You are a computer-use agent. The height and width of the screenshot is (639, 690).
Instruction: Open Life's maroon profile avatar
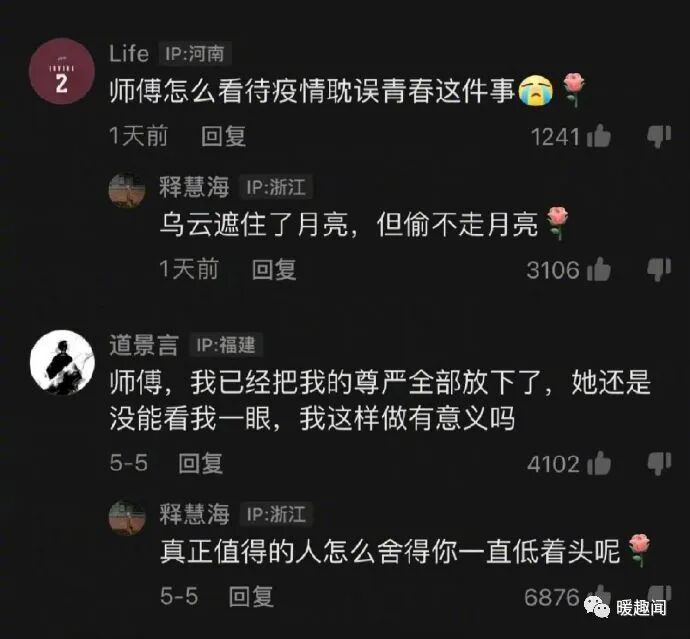click(x=62, y=71)
